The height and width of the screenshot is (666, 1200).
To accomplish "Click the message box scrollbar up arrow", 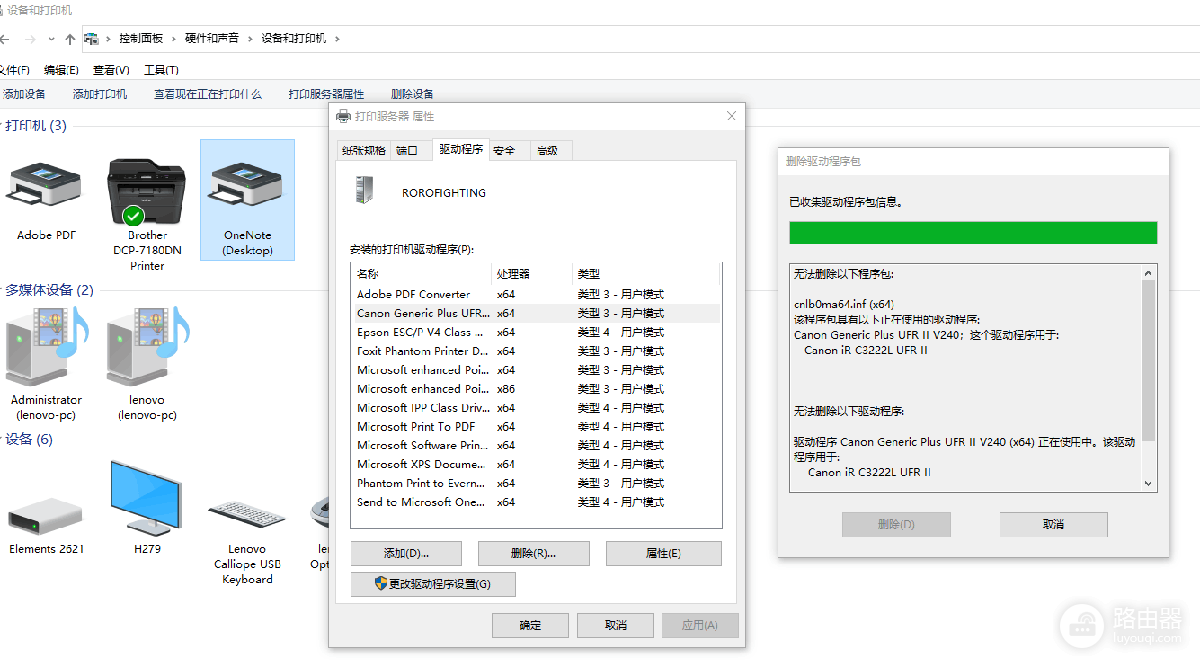I will pos(1148,272).
